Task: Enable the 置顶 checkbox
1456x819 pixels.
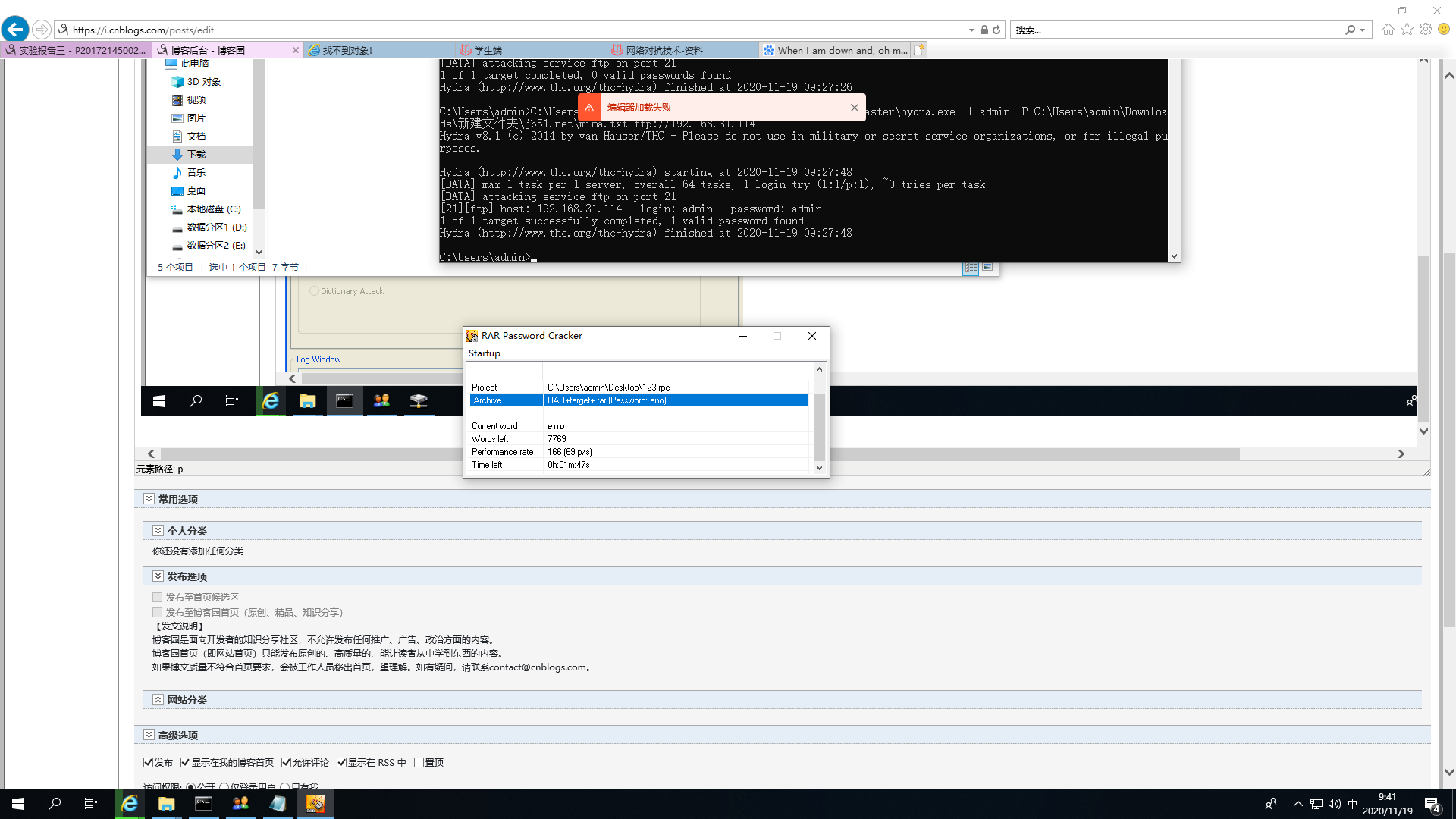Action: [419, 763]
